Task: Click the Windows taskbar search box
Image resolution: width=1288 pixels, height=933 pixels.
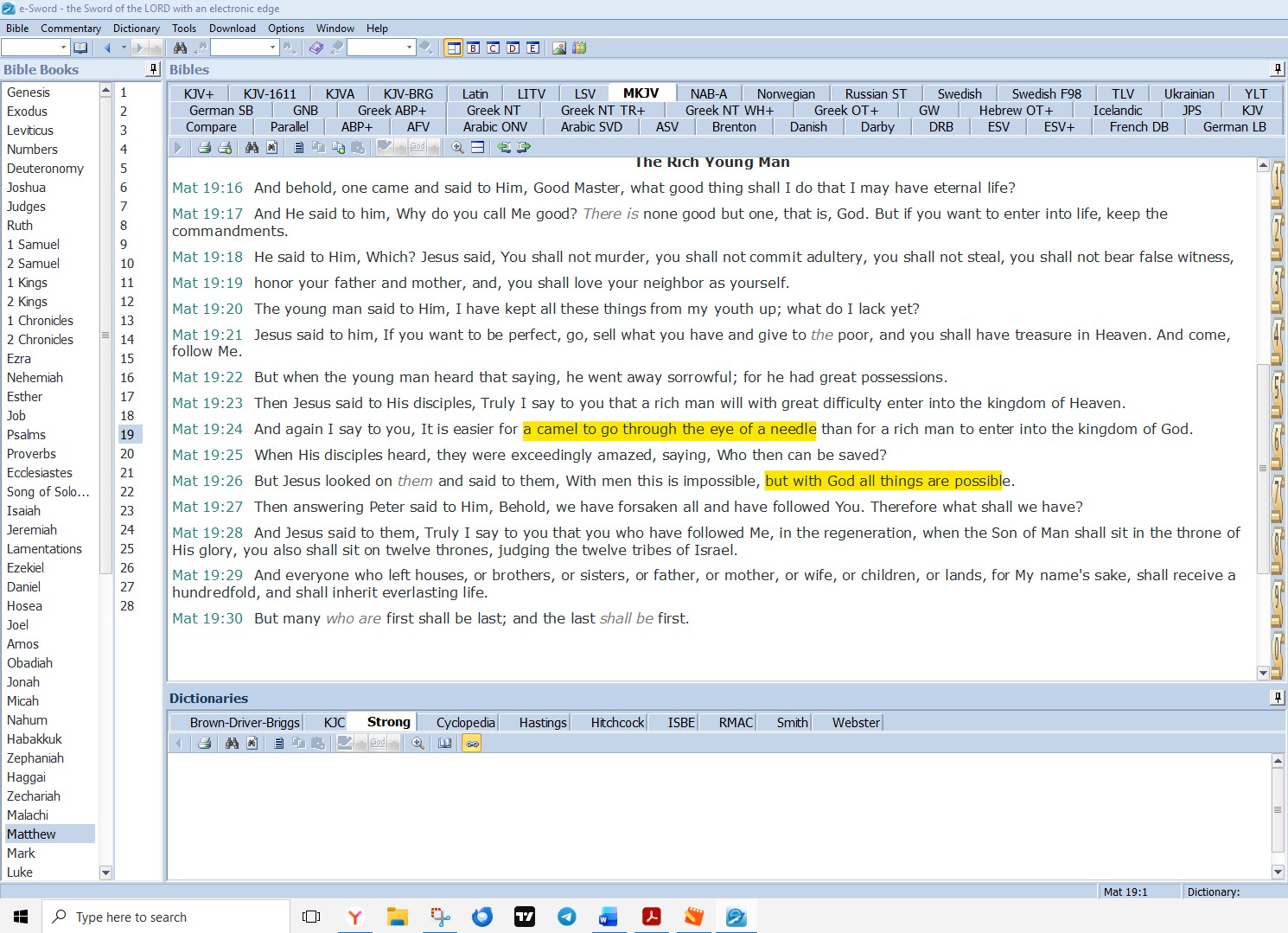Action: (x=166, y=917)
